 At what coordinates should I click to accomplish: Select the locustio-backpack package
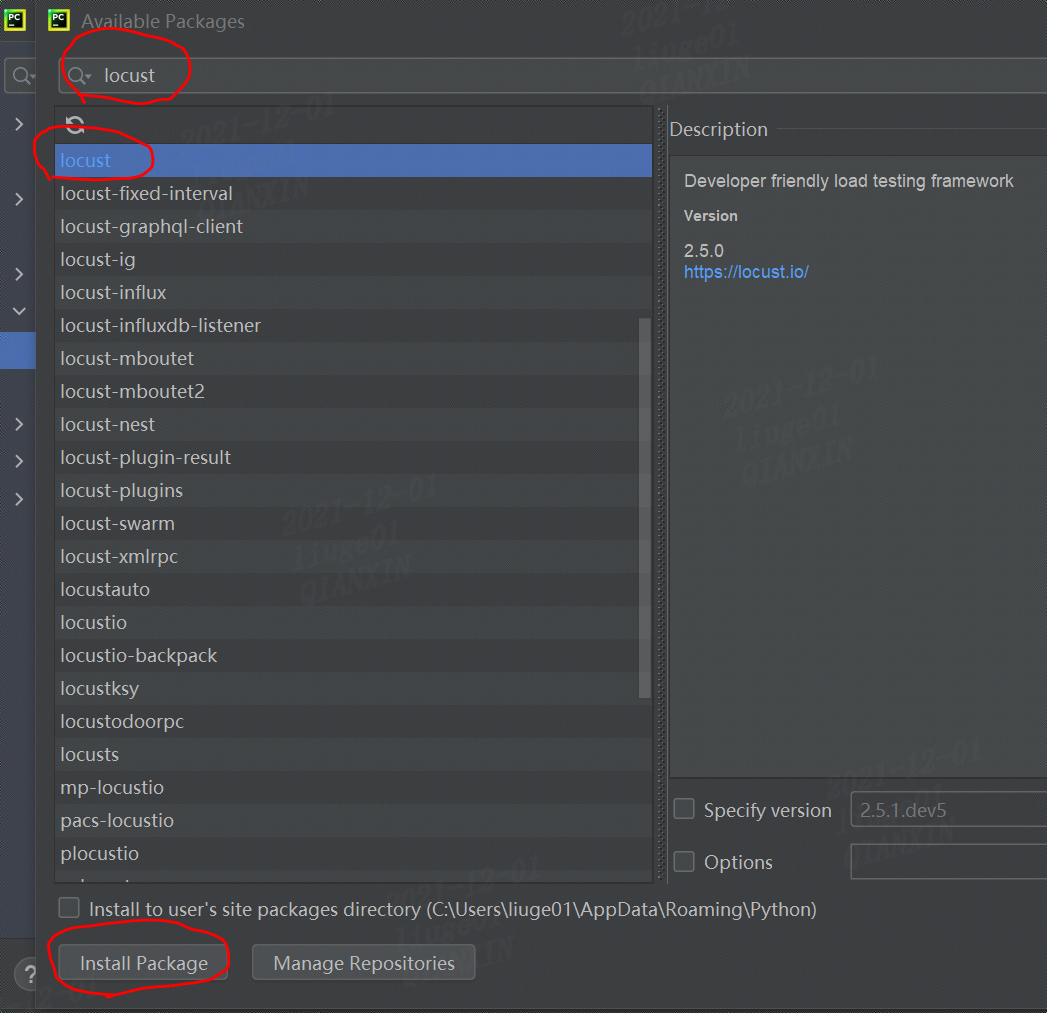pos(353,656)
